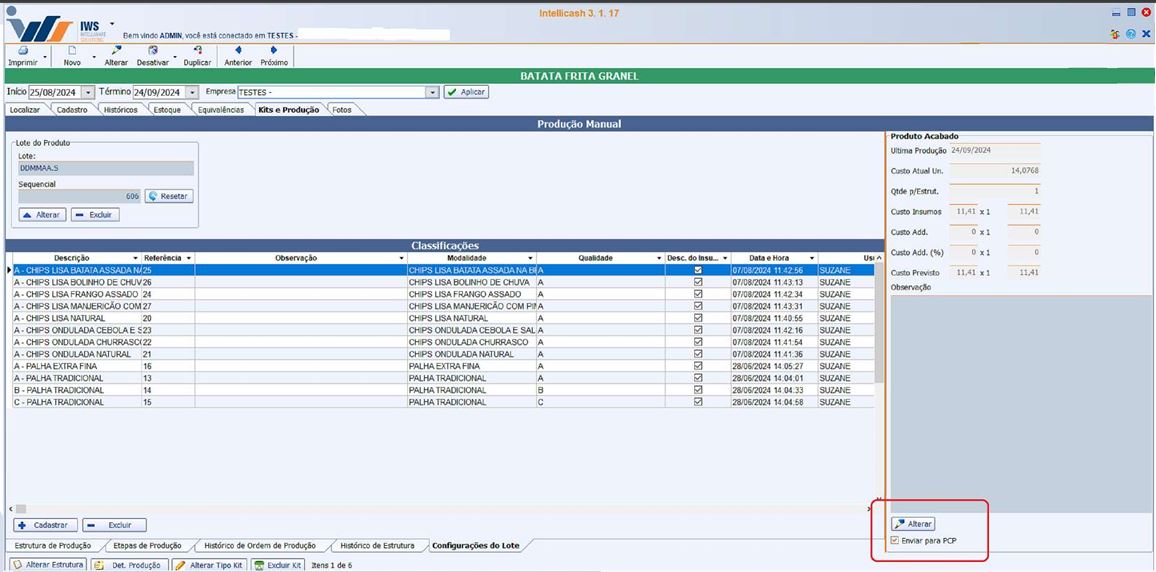Go to previous record with Anterior
This screenshot has height=572, width=1156.
[x=238, y=51]
